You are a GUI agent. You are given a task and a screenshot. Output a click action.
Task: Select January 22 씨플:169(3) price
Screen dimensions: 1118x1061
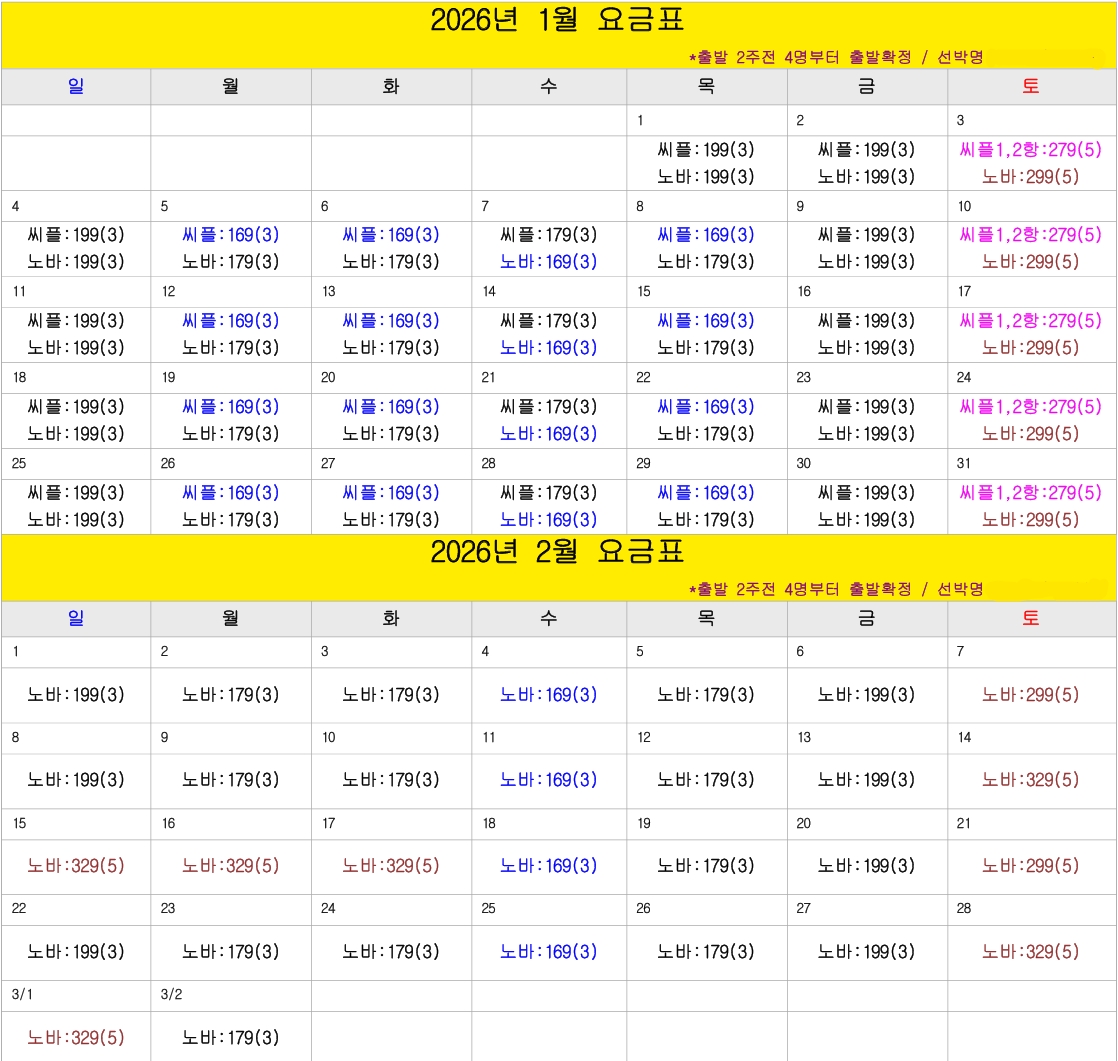point(706,407)
